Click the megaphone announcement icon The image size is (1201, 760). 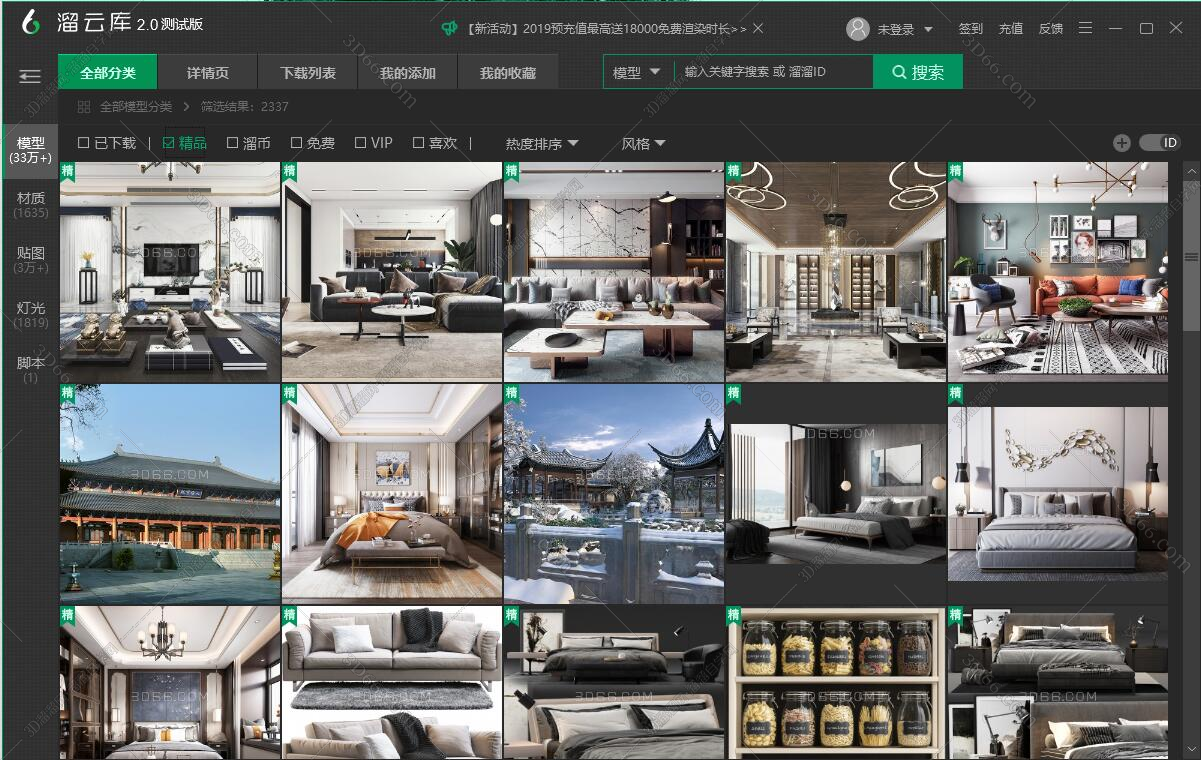click(x=450, y=29)
